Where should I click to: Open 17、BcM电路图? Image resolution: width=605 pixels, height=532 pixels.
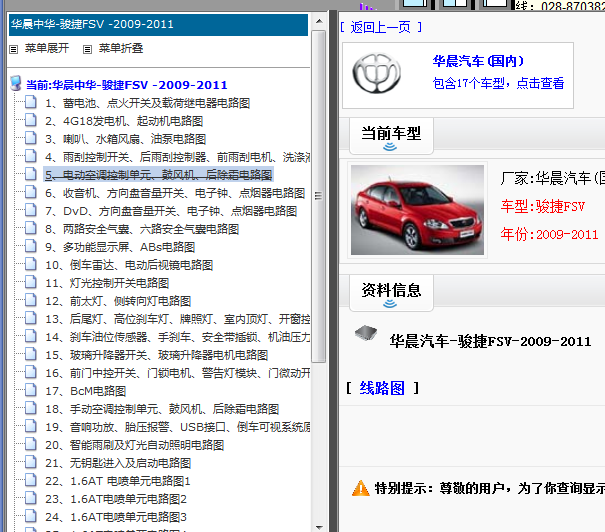[x=86, y=391]
